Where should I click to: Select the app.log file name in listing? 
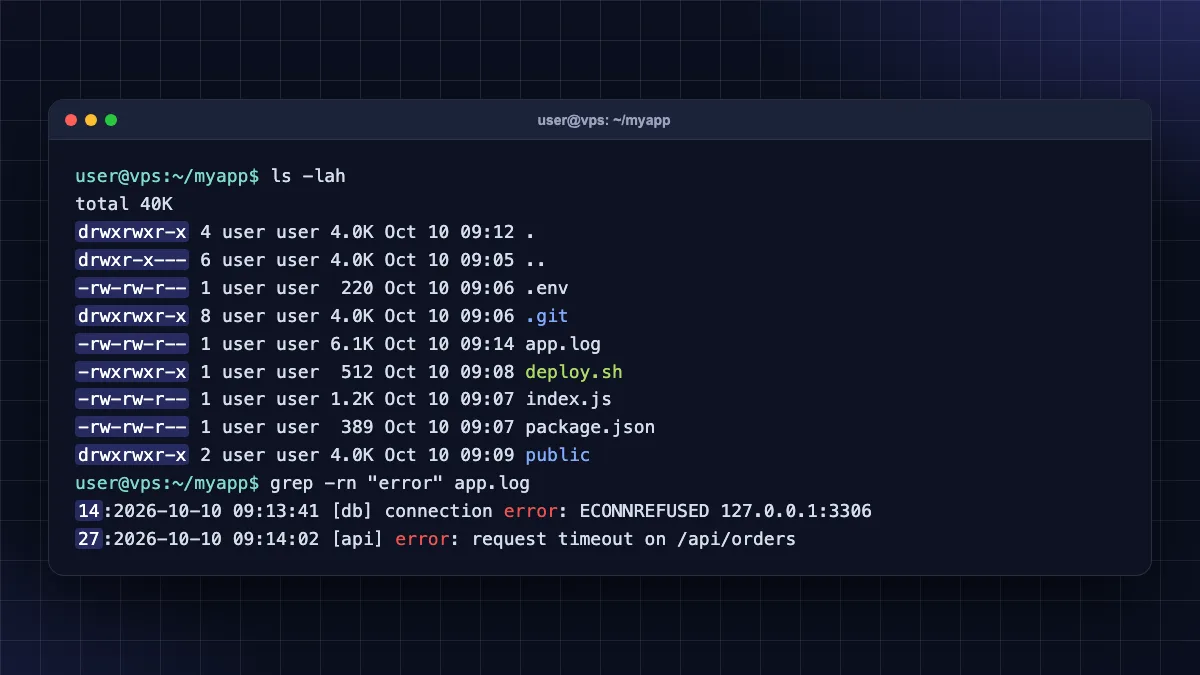[563, 344]
